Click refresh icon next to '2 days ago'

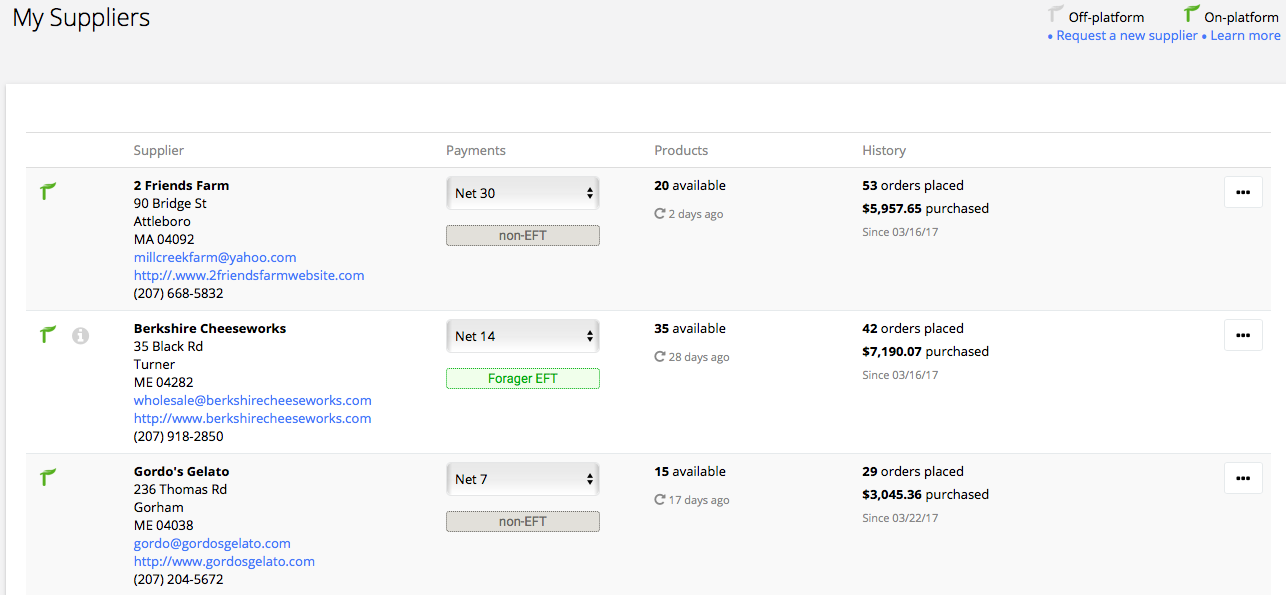pos(660,214)
